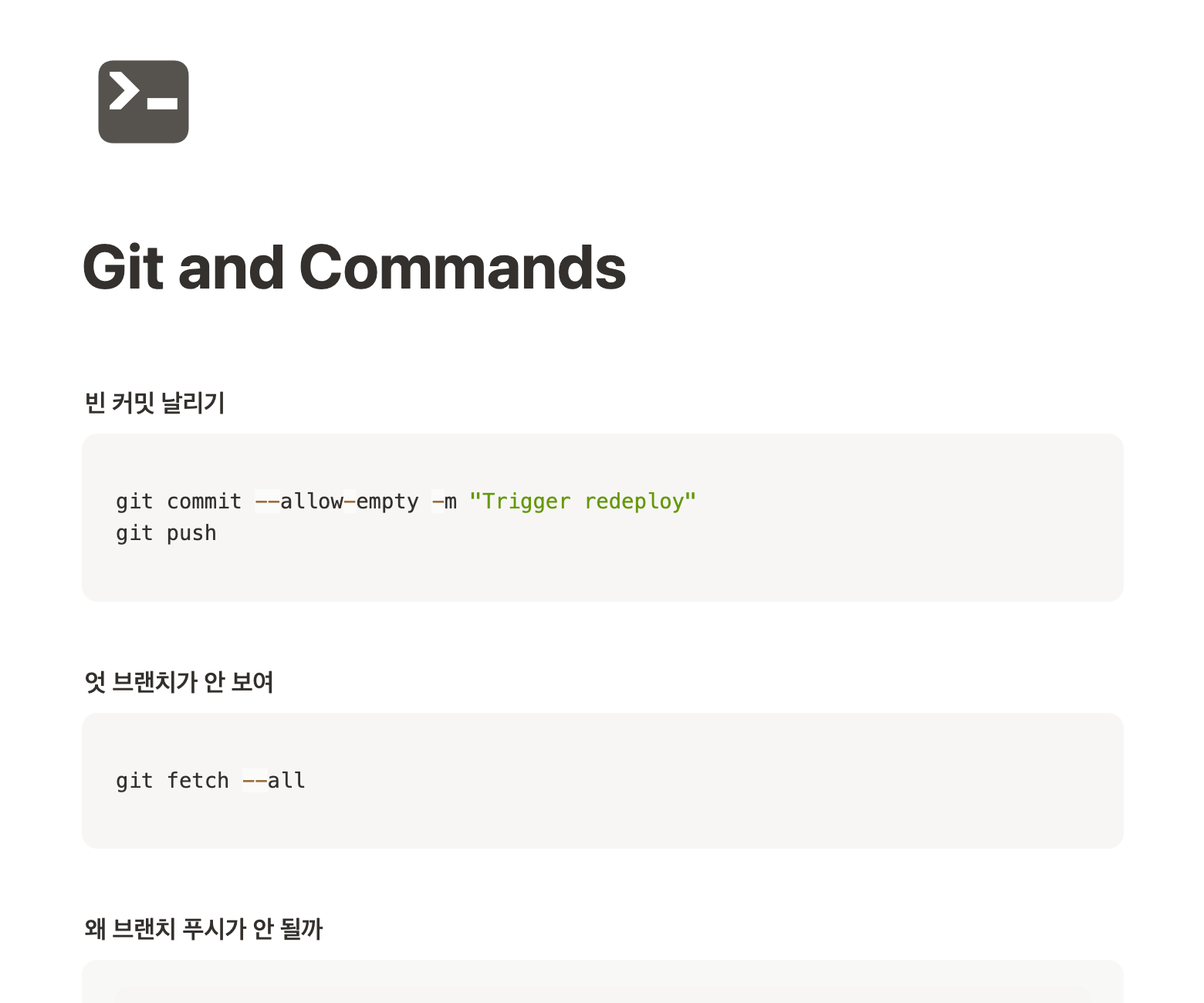Click the word "fetch" in code block
Screen dimensions: 1204x1003
pyautogui.click(x=198, y=781)
